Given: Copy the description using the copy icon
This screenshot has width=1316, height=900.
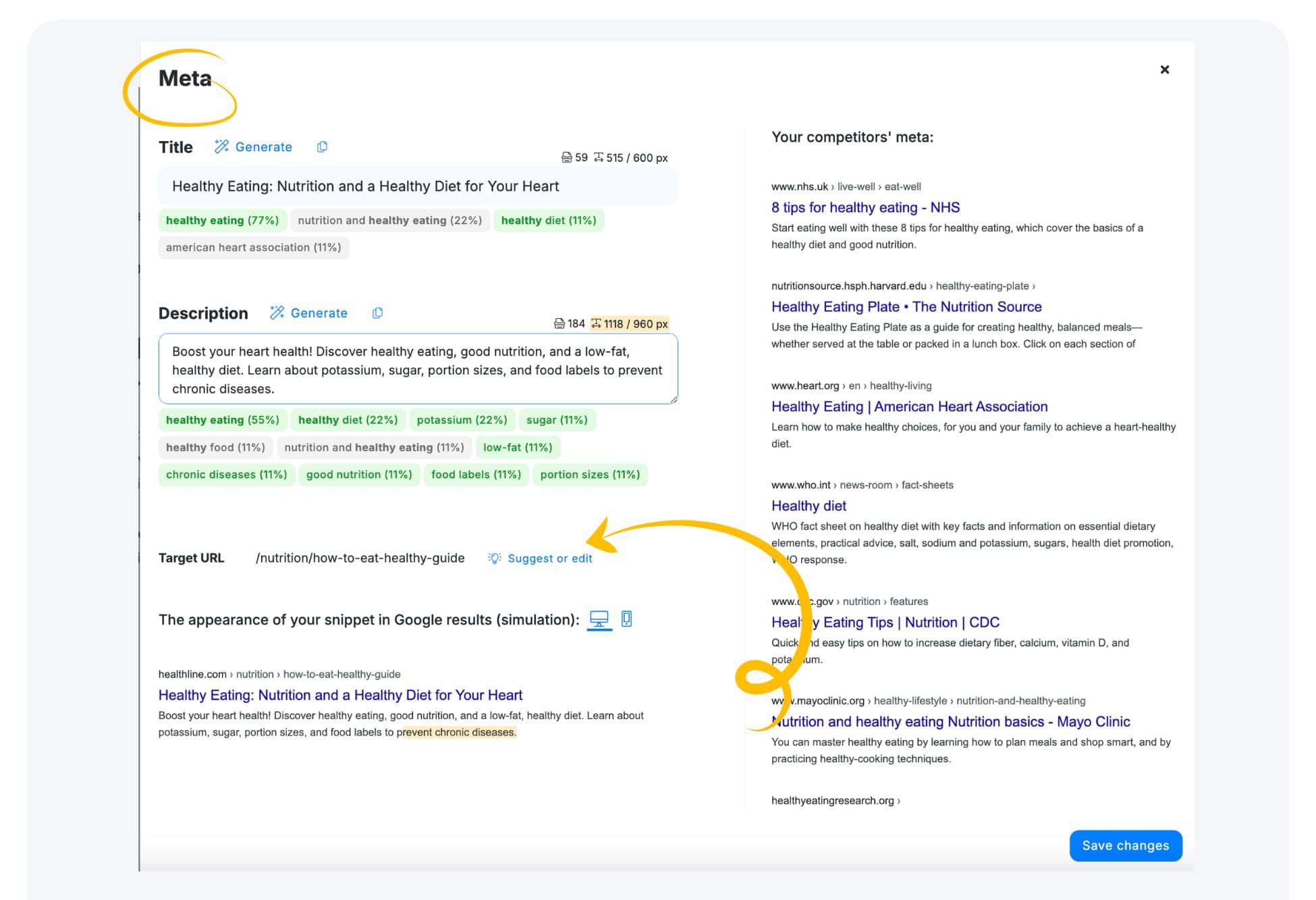Looking at the screenshot, I should (x=378, y=313).
